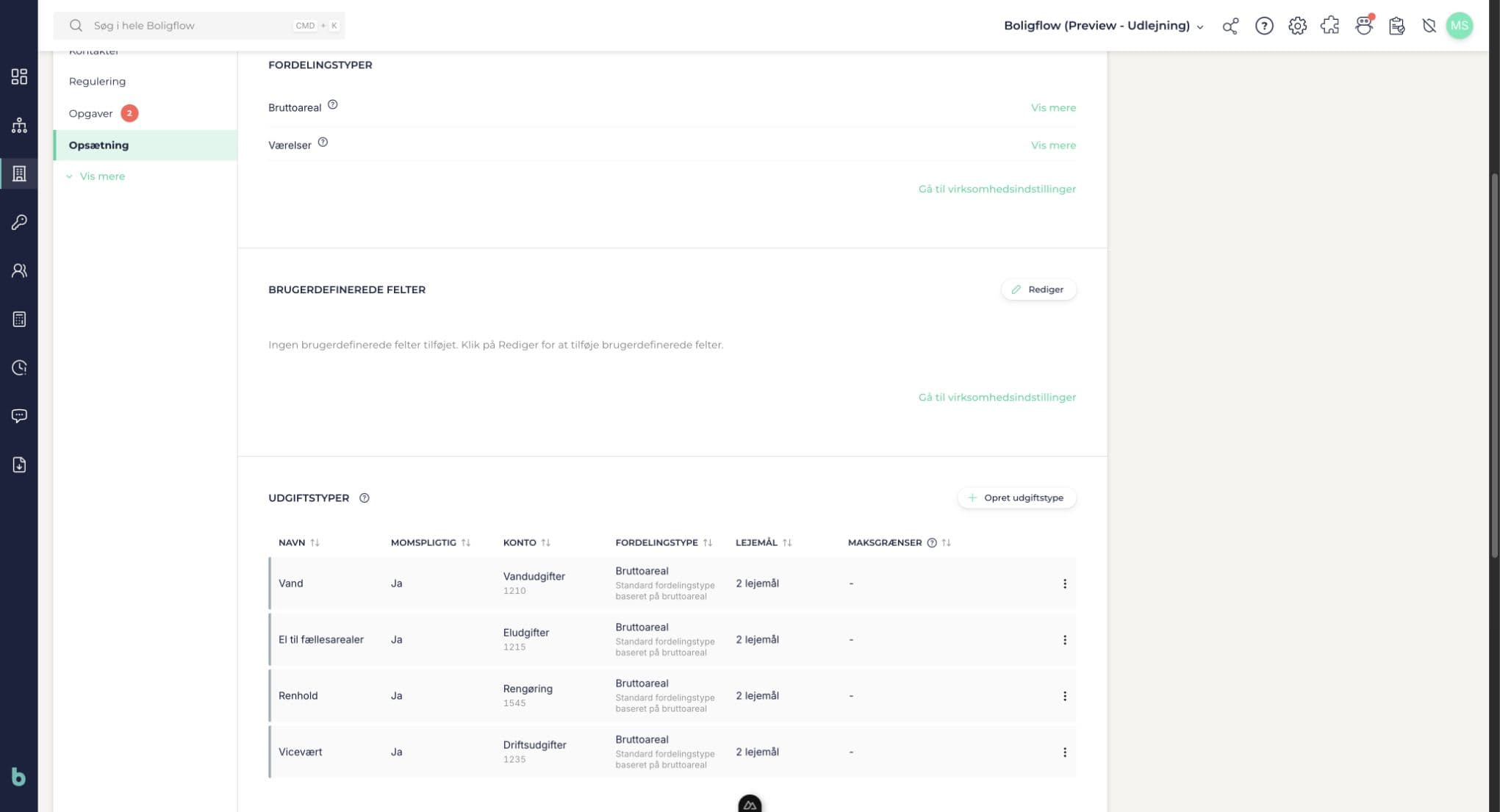
Task: Expand Vis mere for Bruttoareal
Action: point(1053,107)
